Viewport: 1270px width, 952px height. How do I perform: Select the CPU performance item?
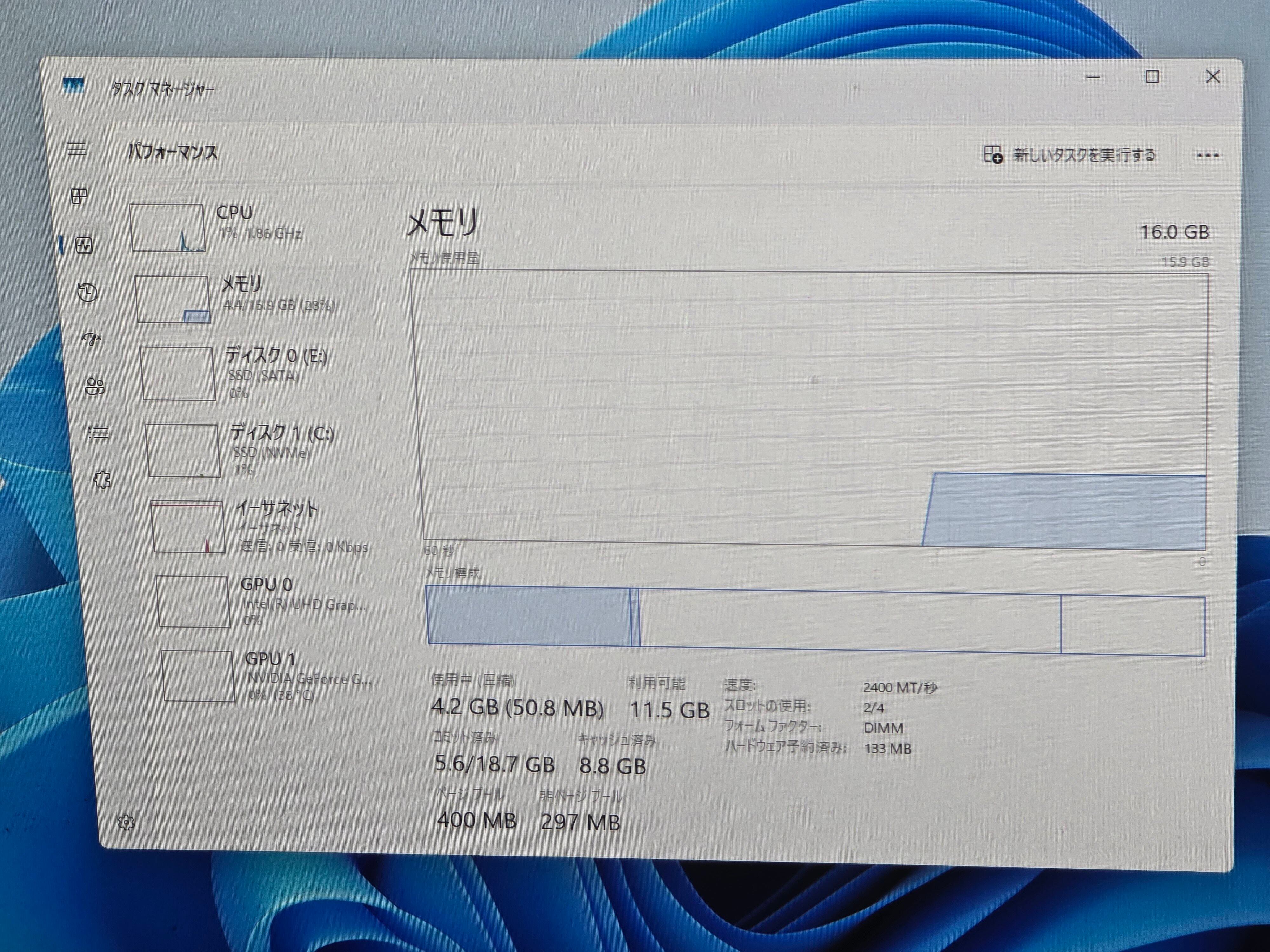click(x=247, y=227)
